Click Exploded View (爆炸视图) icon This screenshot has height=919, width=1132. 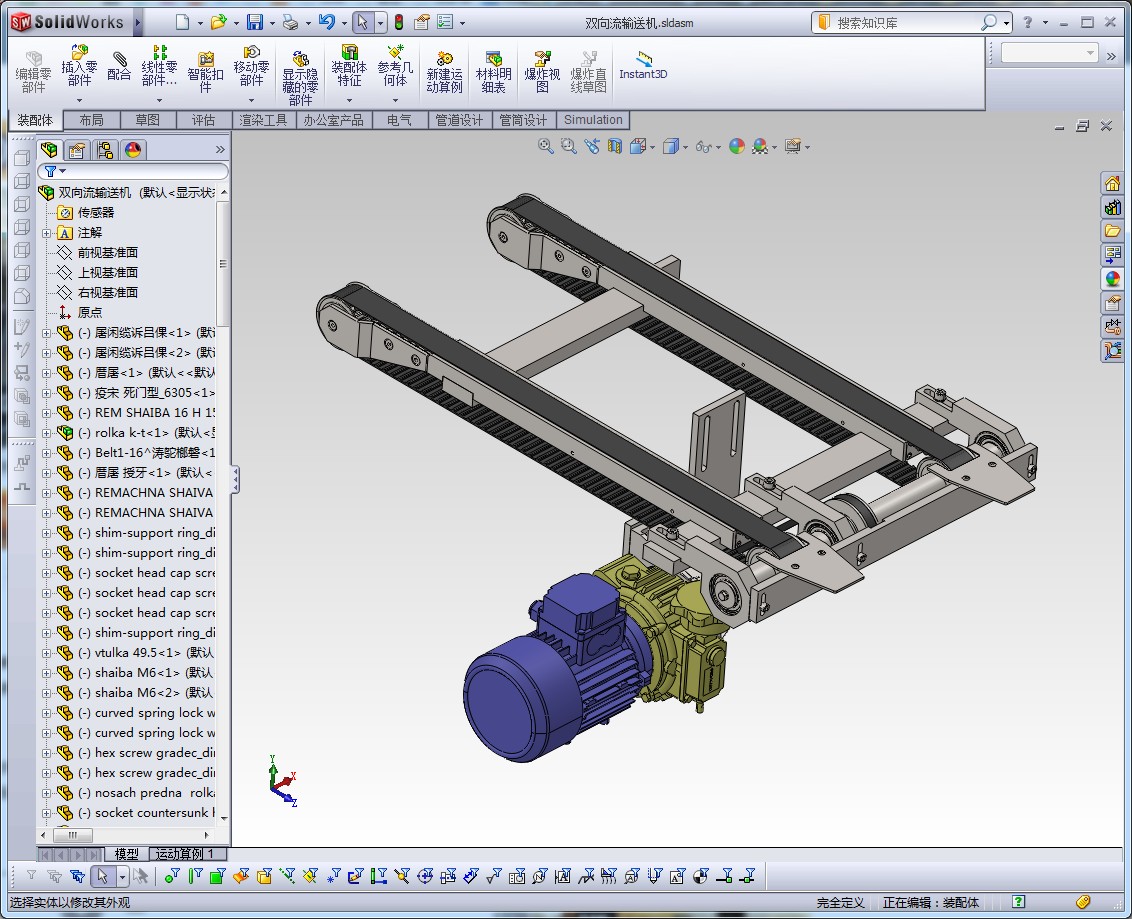pyautogui.click(x=542, y=72)
